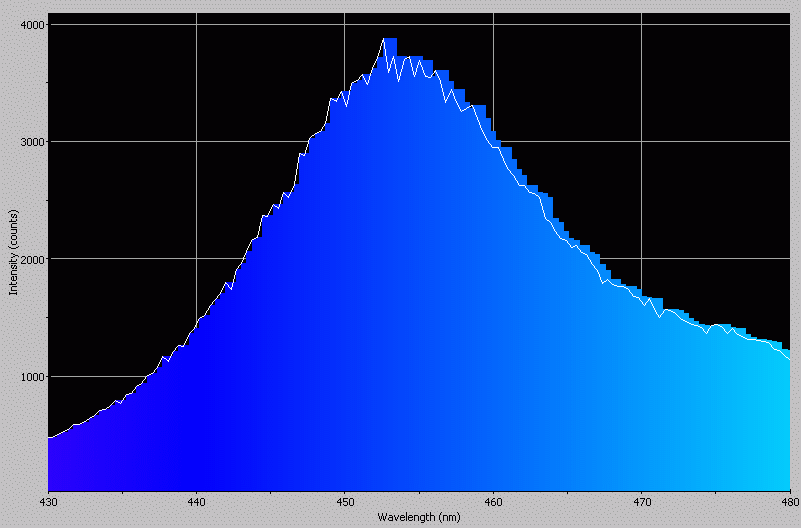Mark grid crossing at 440 nm and 2000 counts
This screenshot has width=801, height=528.
point(196,259)
